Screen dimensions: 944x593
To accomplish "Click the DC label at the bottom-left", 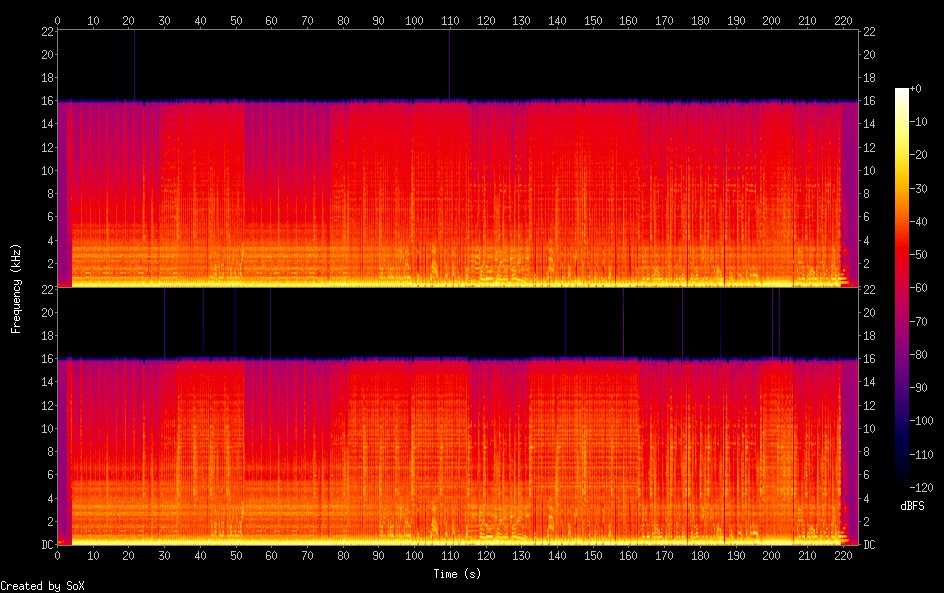I will click(x=45, y=545).
